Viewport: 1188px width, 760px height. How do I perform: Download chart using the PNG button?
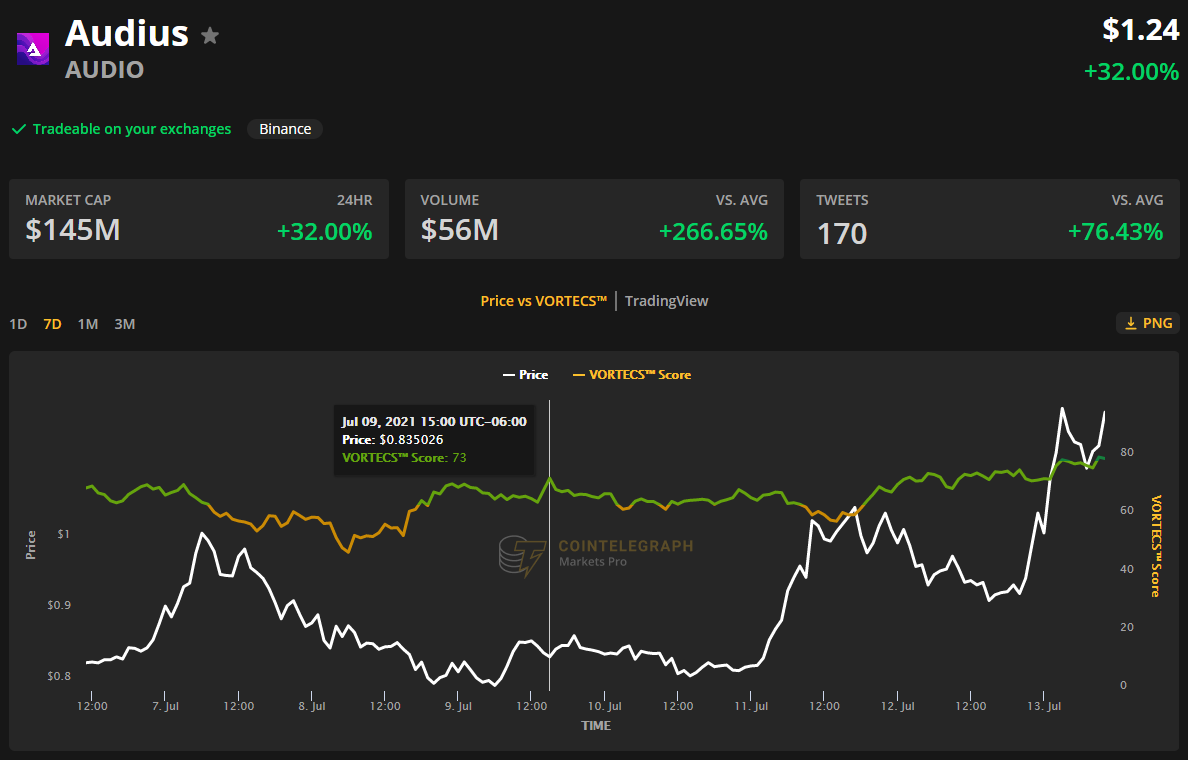click(x=1148, y=323)
